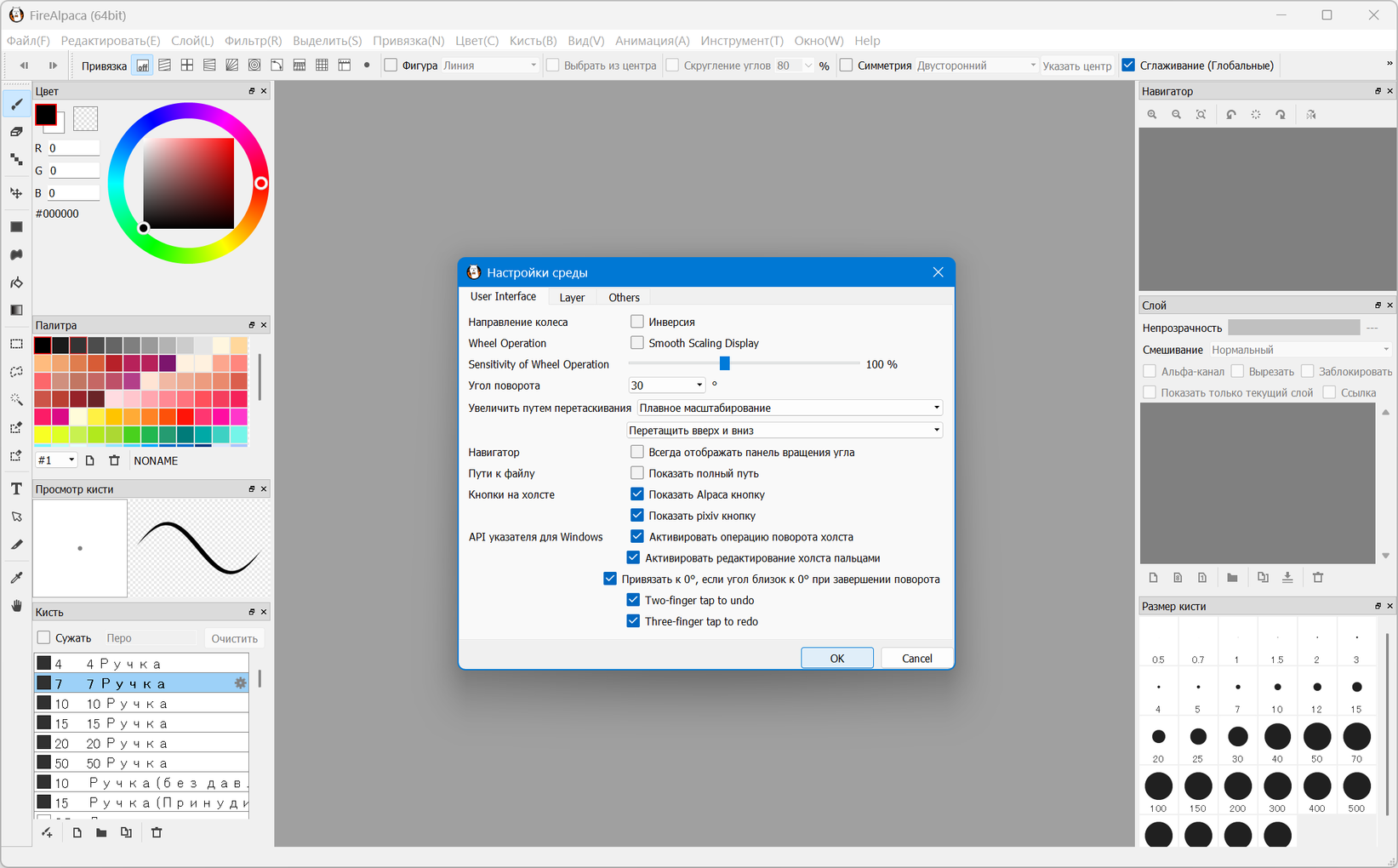Rotate canvas left in Navigator

tap(1231, 115)
